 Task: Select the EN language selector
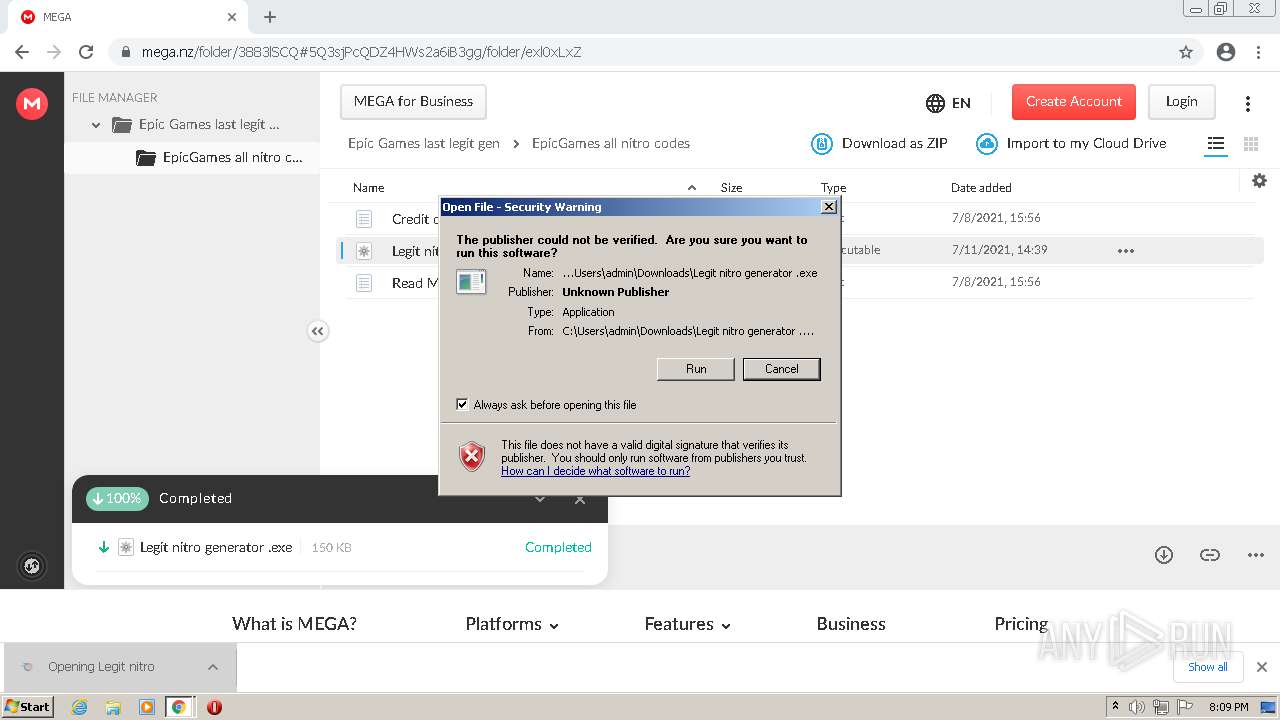tap(961, 103)
